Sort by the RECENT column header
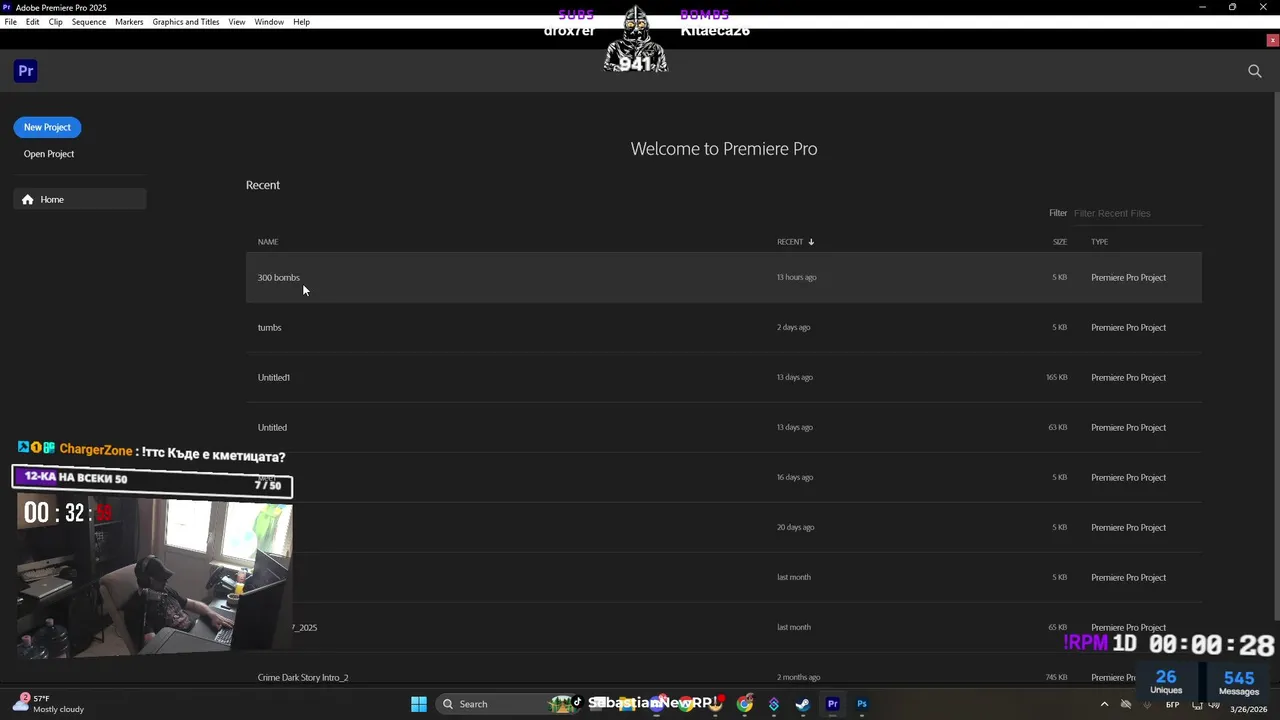Screen dimensions: 1280x720 click(790, 242)
